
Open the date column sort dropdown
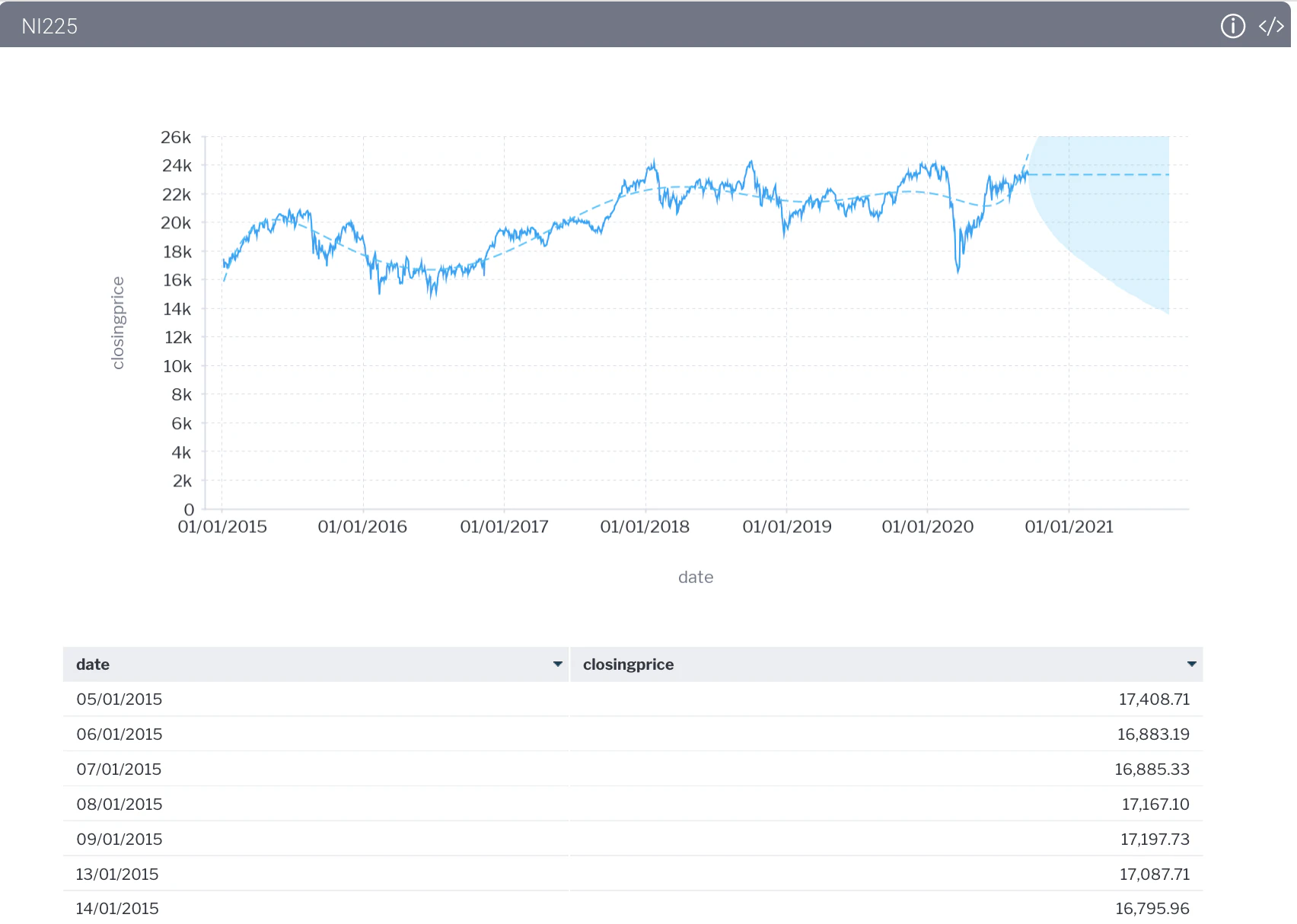point(558,664)
